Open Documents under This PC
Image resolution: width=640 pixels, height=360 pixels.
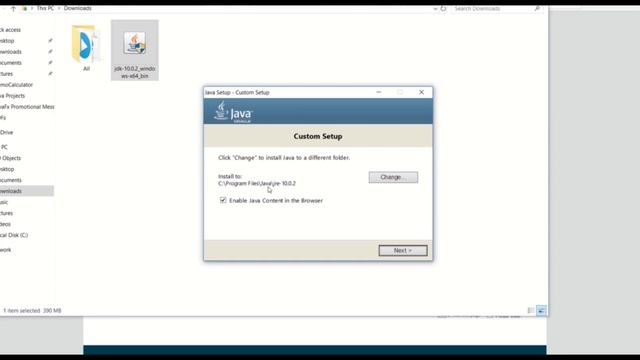pyautogui.click(x=11, y=180)
